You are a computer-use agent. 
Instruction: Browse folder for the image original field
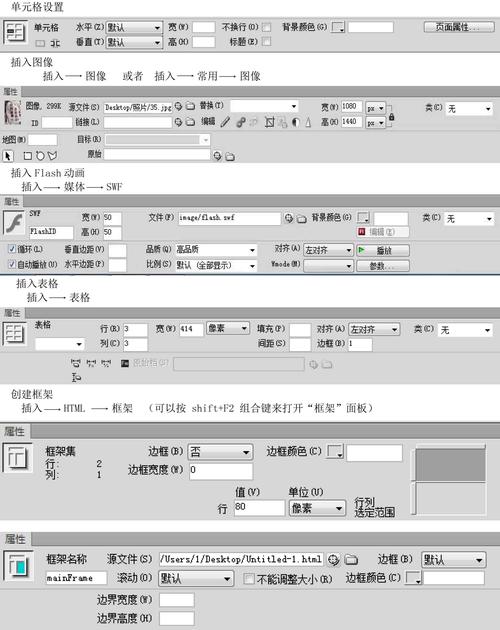click(230, 156)
